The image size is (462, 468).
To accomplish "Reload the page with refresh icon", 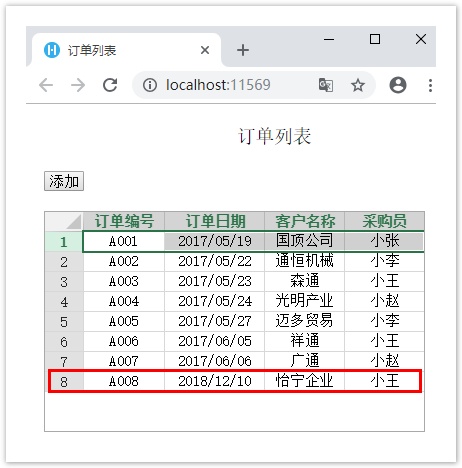I will [x=110, y=85].
